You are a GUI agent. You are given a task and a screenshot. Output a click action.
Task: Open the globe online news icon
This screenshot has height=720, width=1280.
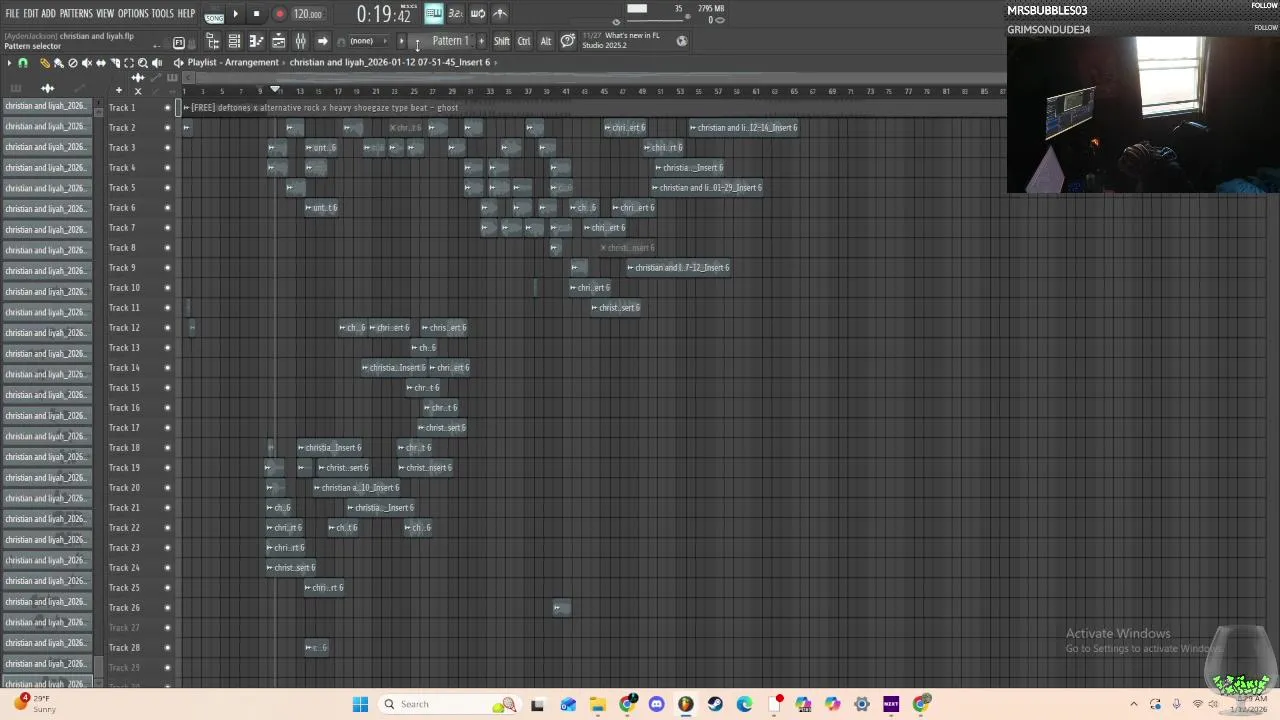pos(682,41)
